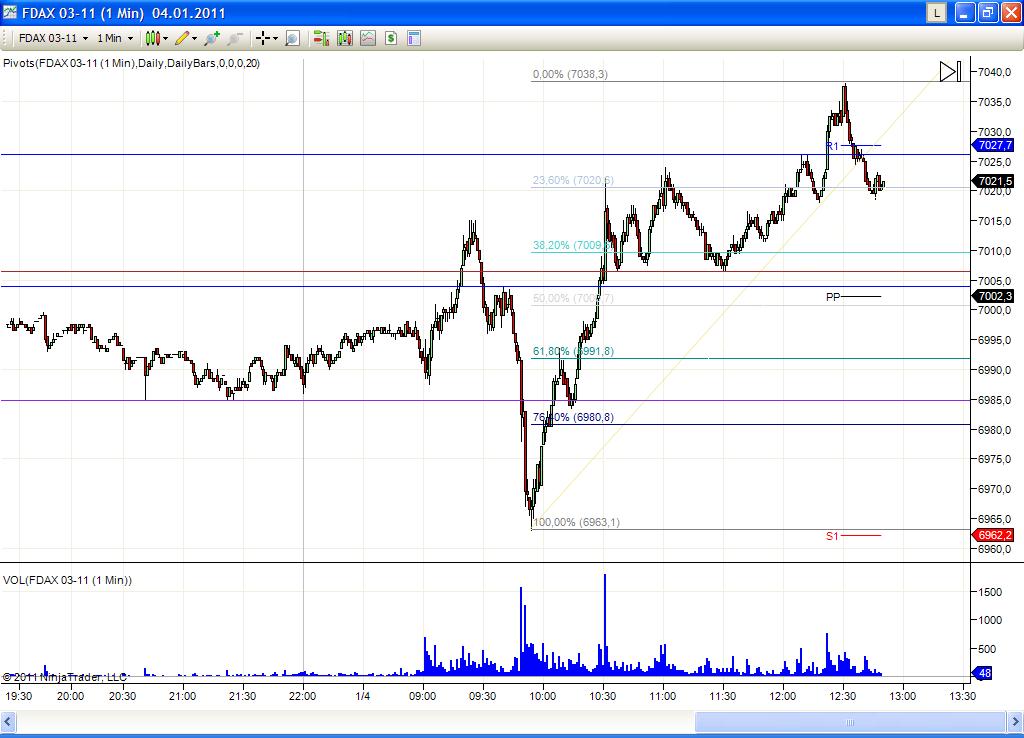The image size is (1024, 738).
Task: Activate the crosshair cursor tool
Action: (263, 38)
